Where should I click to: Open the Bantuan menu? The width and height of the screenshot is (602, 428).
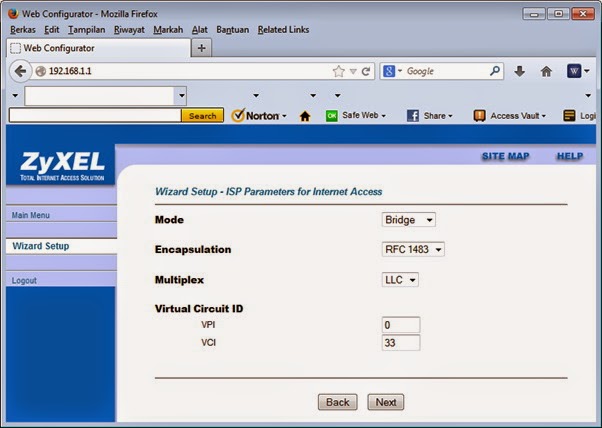click(233, 30)
